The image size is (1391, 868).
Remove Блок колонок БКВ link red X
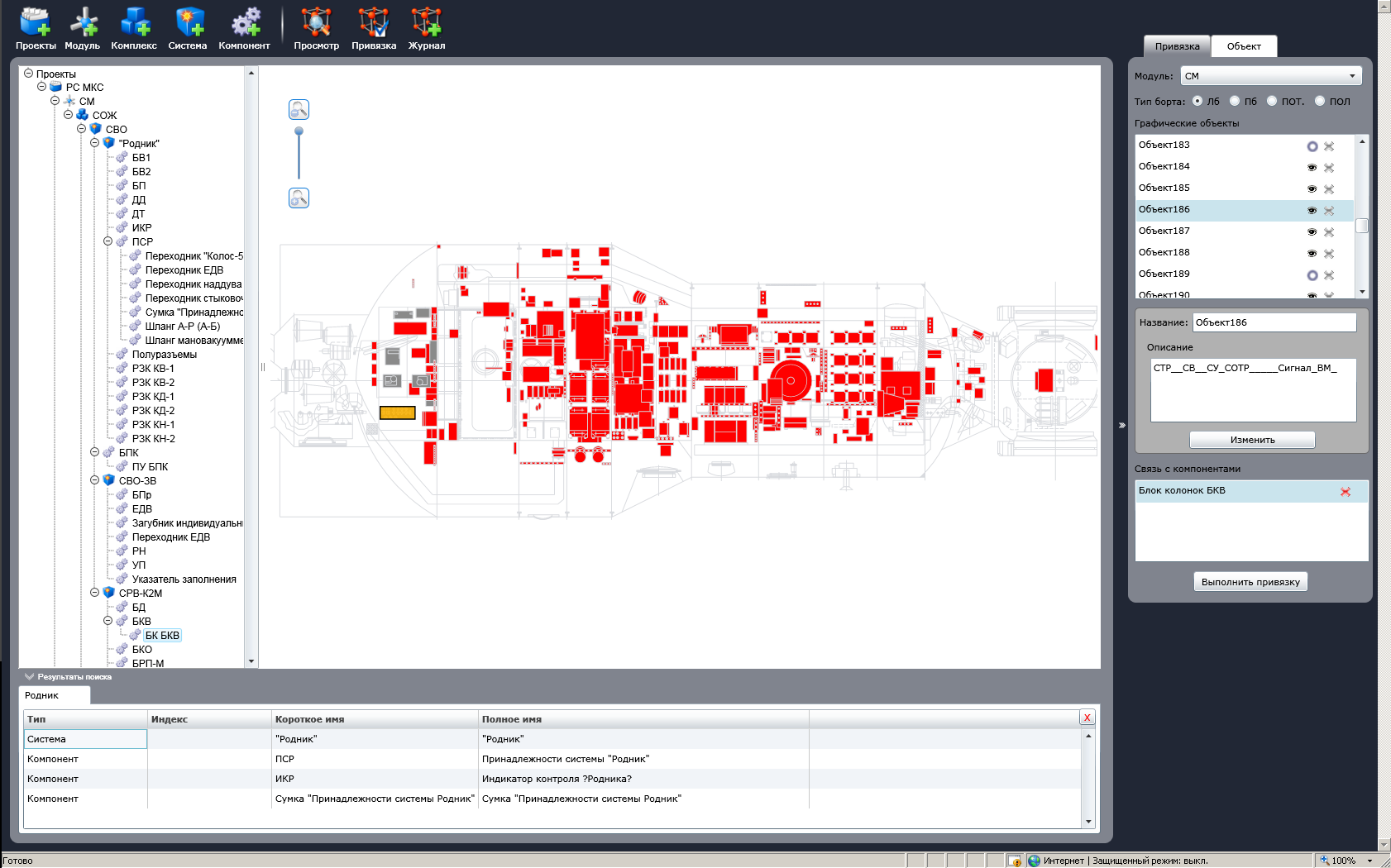click(1346, 492)
